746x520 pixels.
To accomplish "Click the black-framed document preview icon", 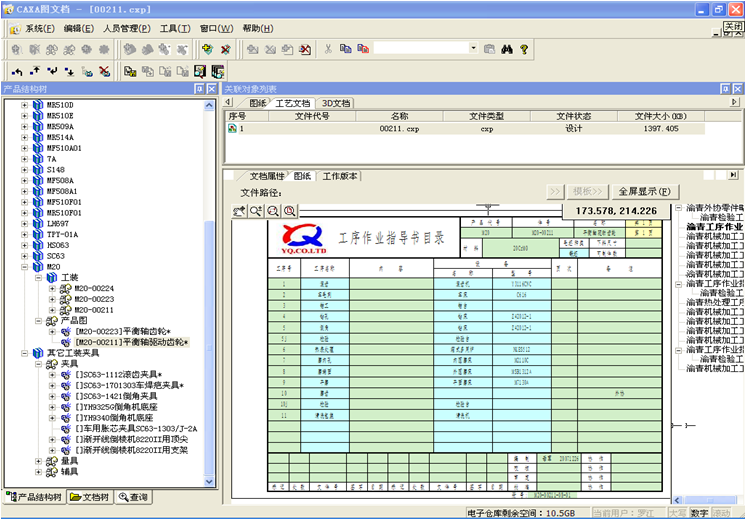I will (x=200, y=72).
